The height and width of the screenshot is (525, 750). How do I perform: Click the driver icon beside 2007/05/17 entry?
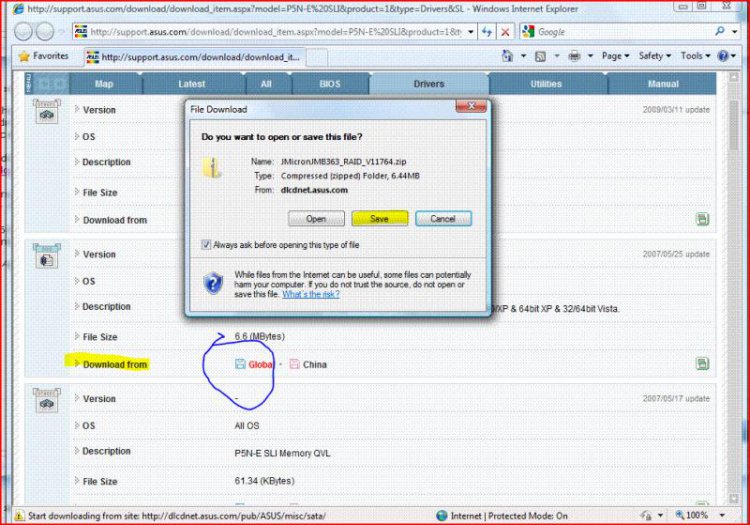(x=46, y=400)
